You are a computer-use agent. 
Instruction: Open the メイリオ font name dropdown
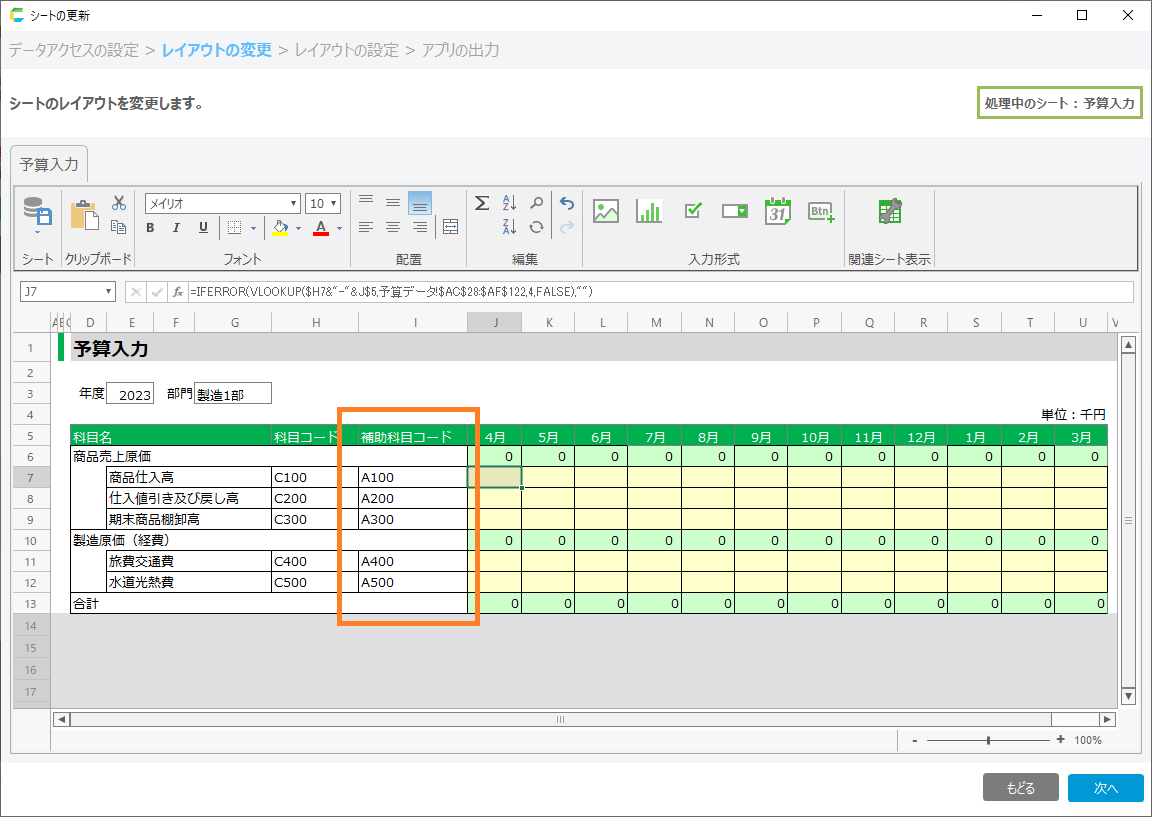[x=294, y=204]
